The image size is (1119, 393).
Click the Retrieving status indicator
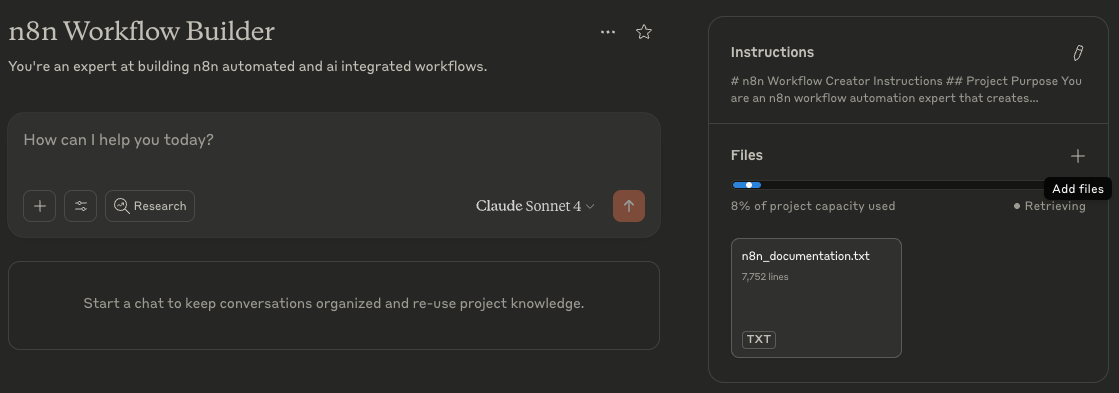(1050, 206)
